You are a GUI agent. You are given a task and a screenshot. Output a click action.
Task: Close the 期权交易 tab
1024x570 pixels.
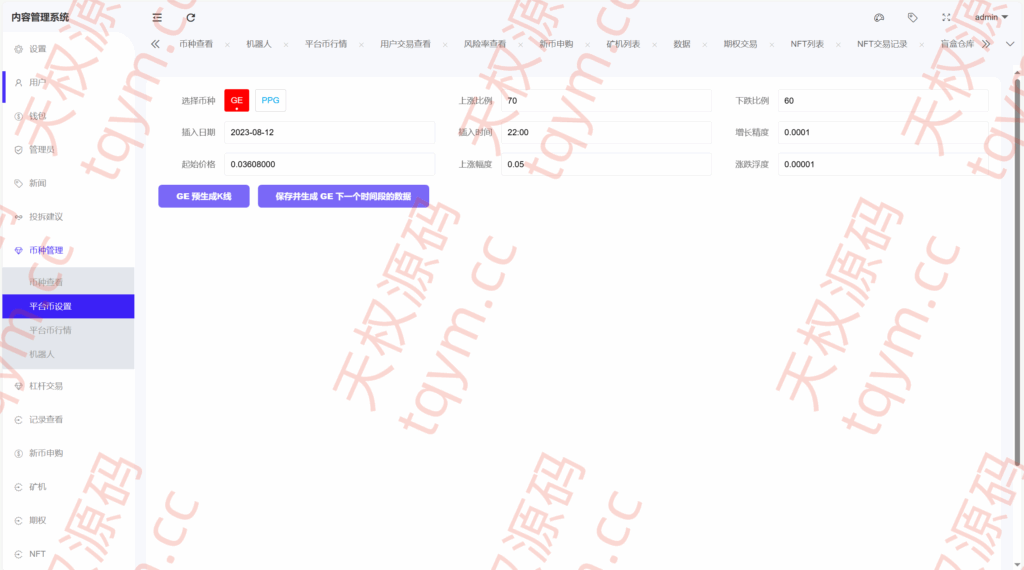point(771,45)
